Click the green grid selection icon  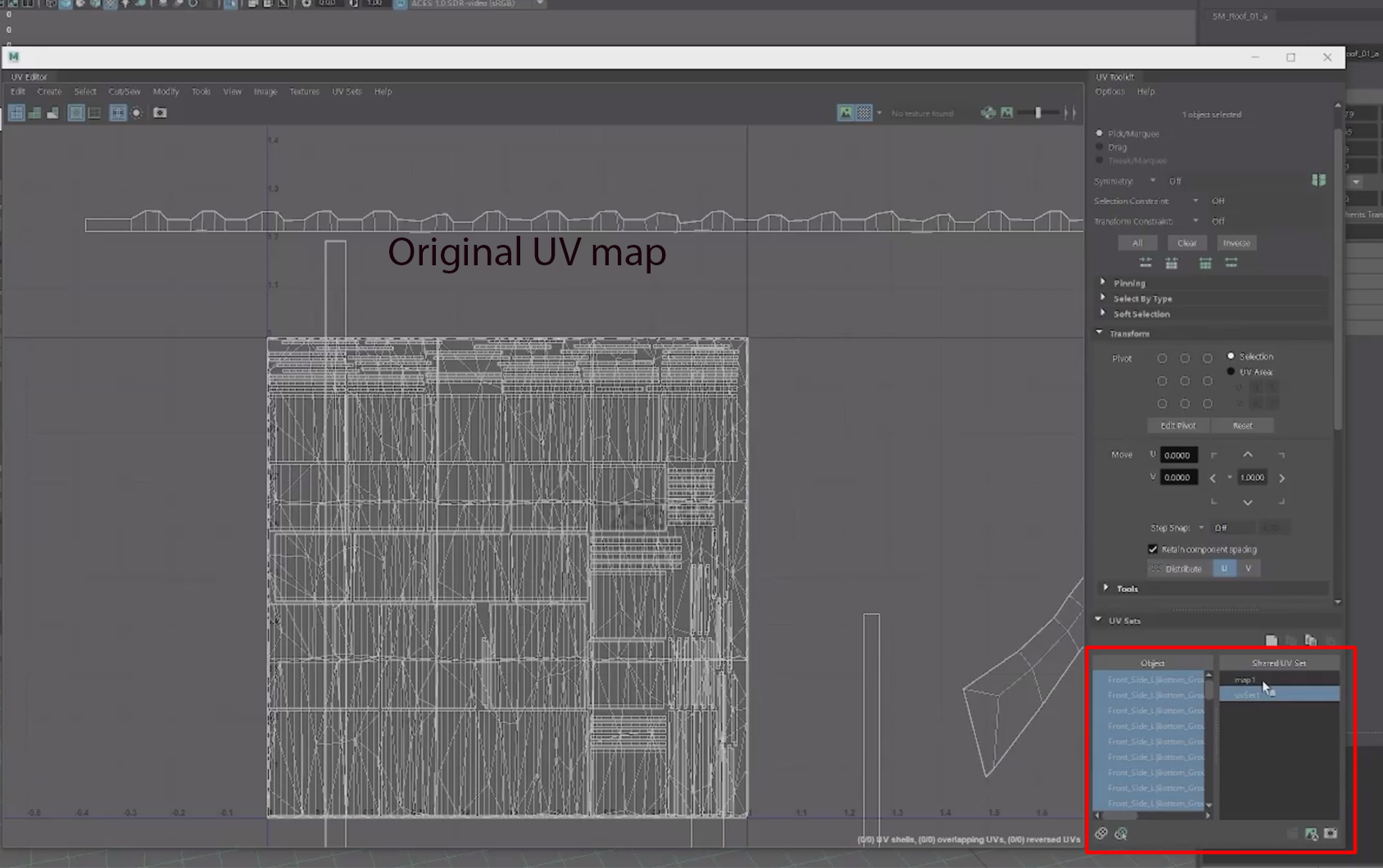(1205, 263)
